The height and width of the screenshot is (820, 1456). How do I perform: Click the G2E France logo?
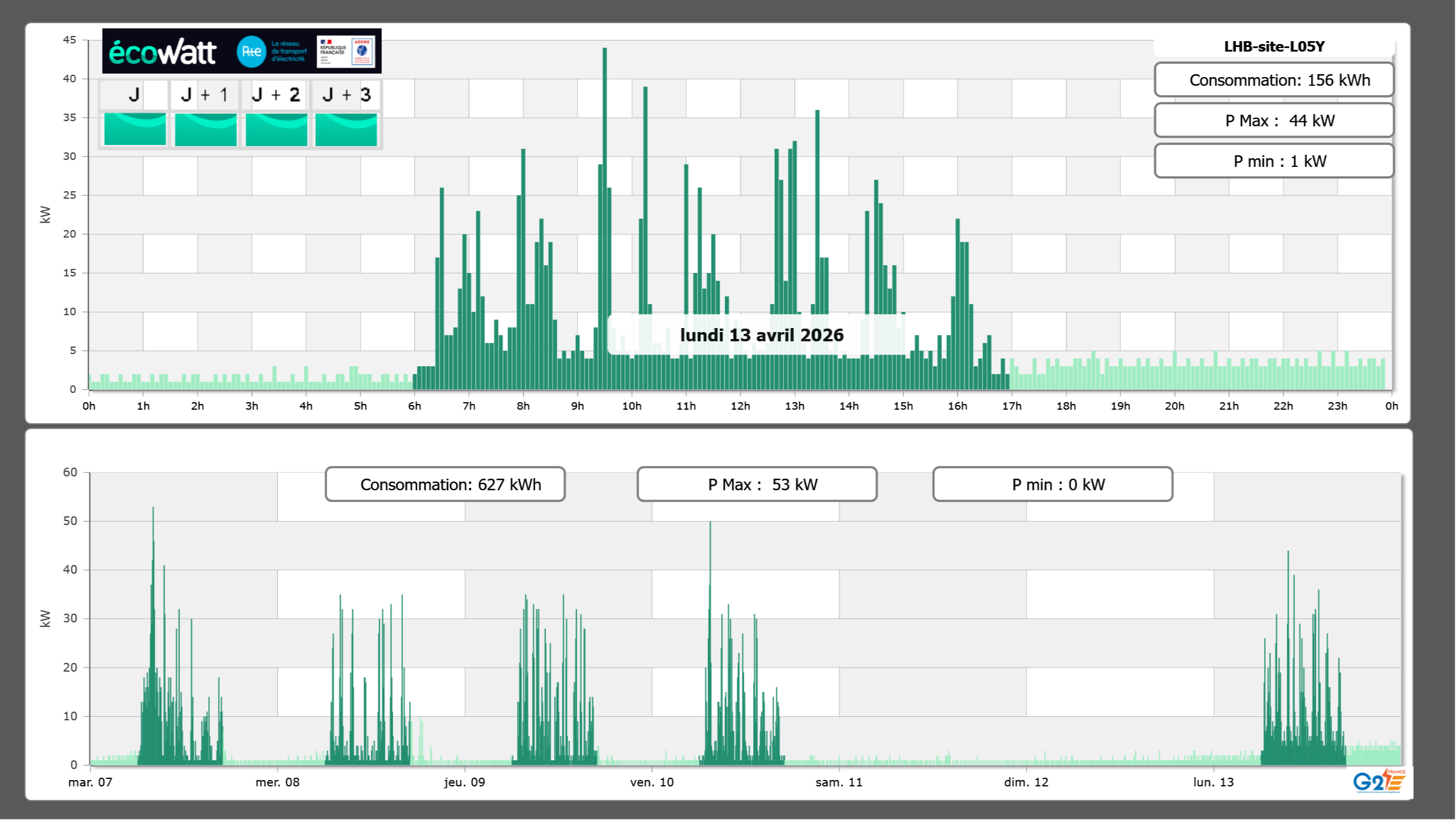pyautogui.click(x=1378, y=781)
